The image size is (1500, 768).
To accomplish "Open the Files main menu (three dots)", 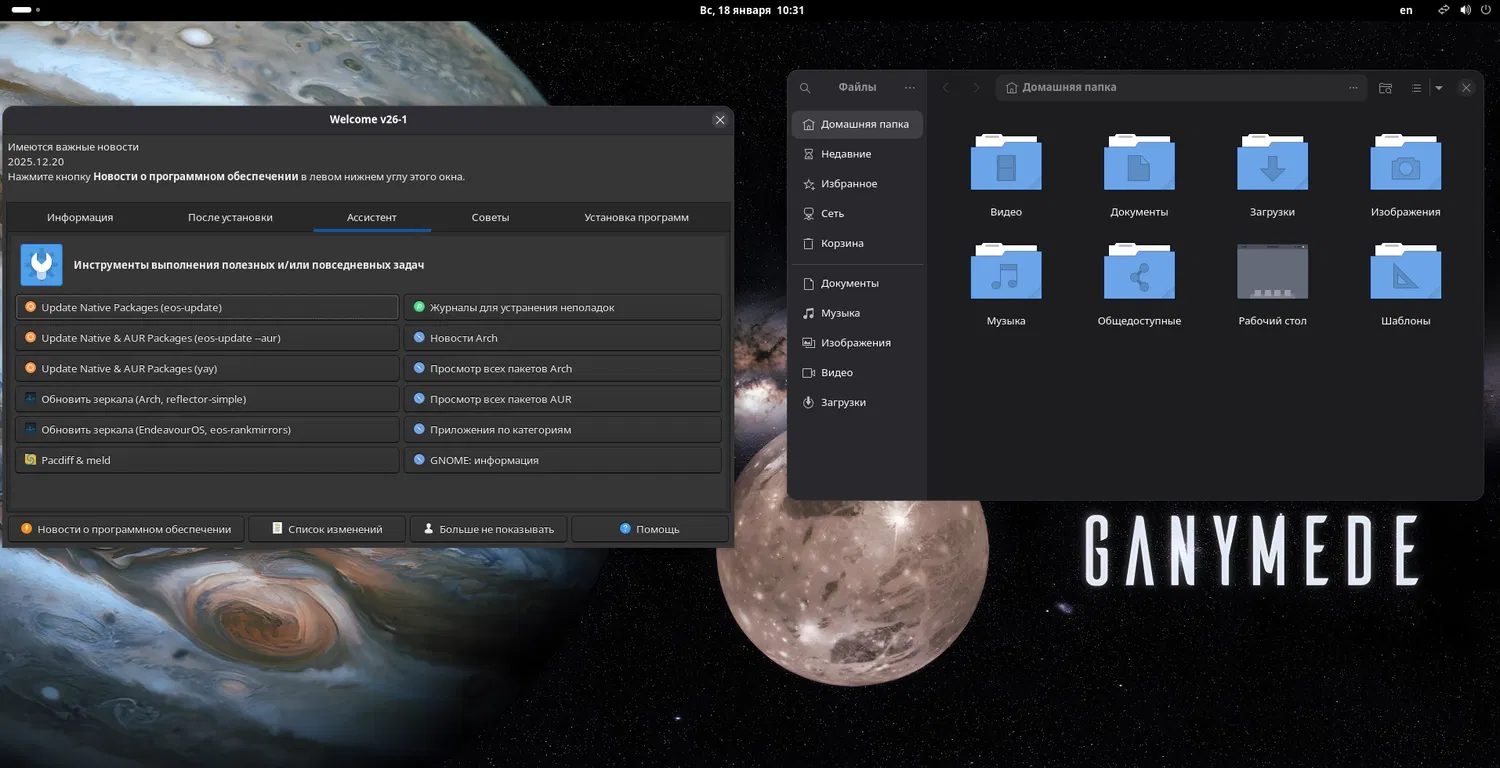I will (x=909, y=88).
